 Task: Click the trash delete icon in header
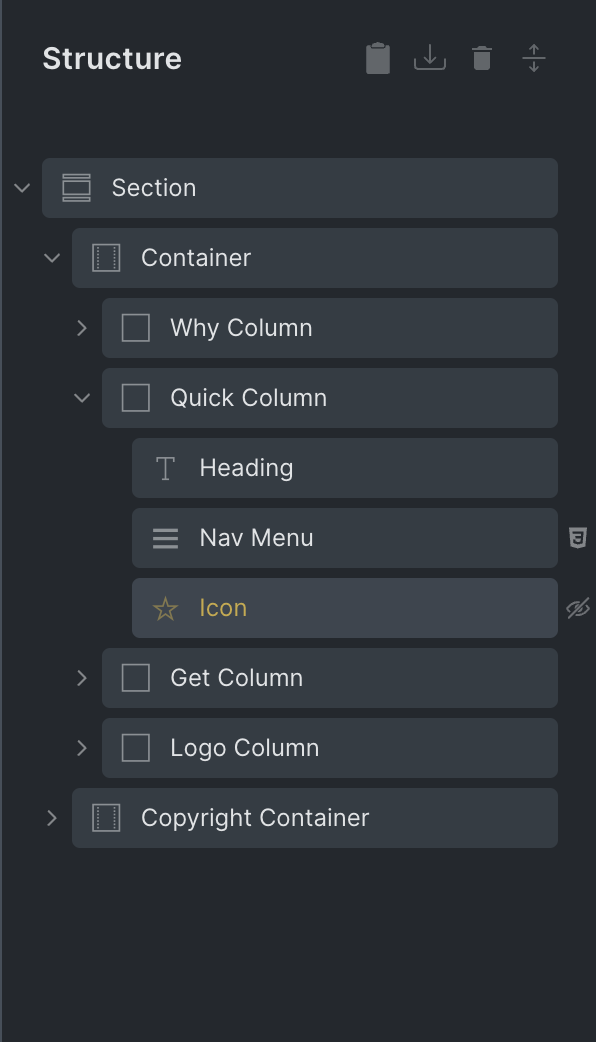pos(482,58)
